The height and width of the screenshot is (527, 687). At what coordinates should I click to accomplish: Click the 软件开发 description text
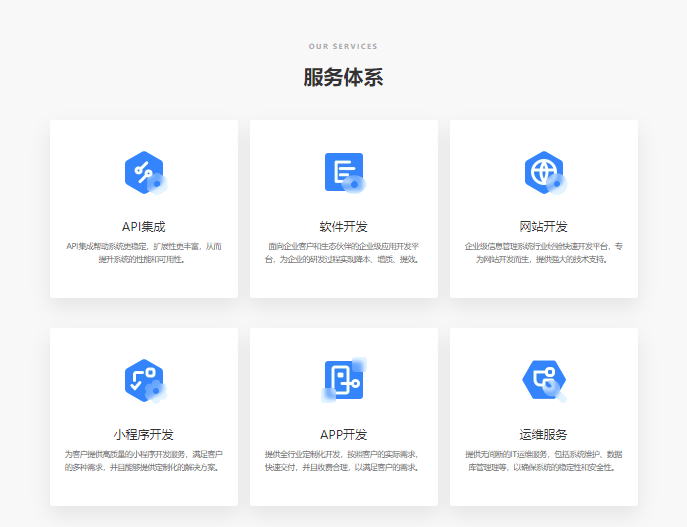click(x=344, y=253)
